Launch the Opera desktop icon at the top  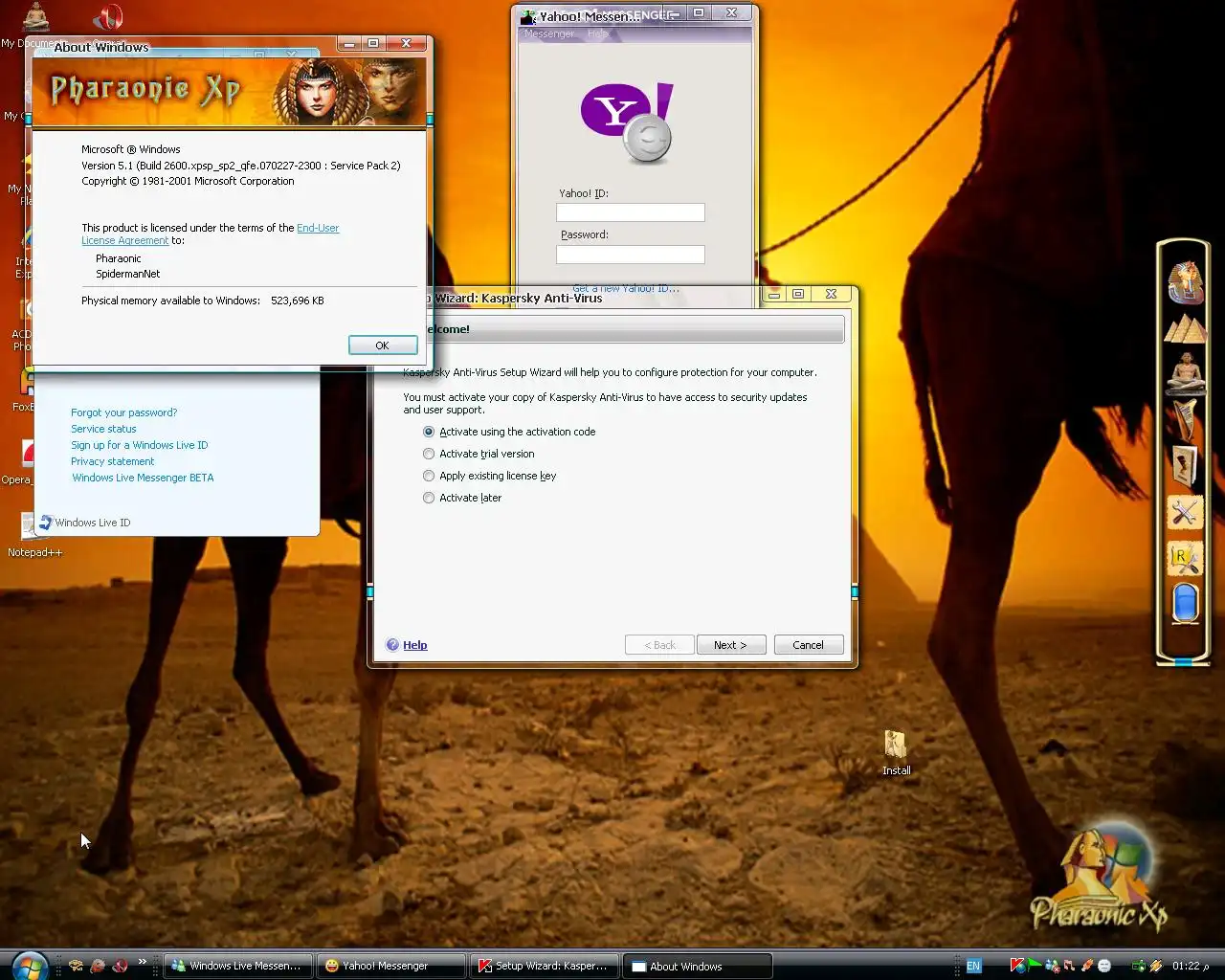pyautogui.click(x=108, y=19)
